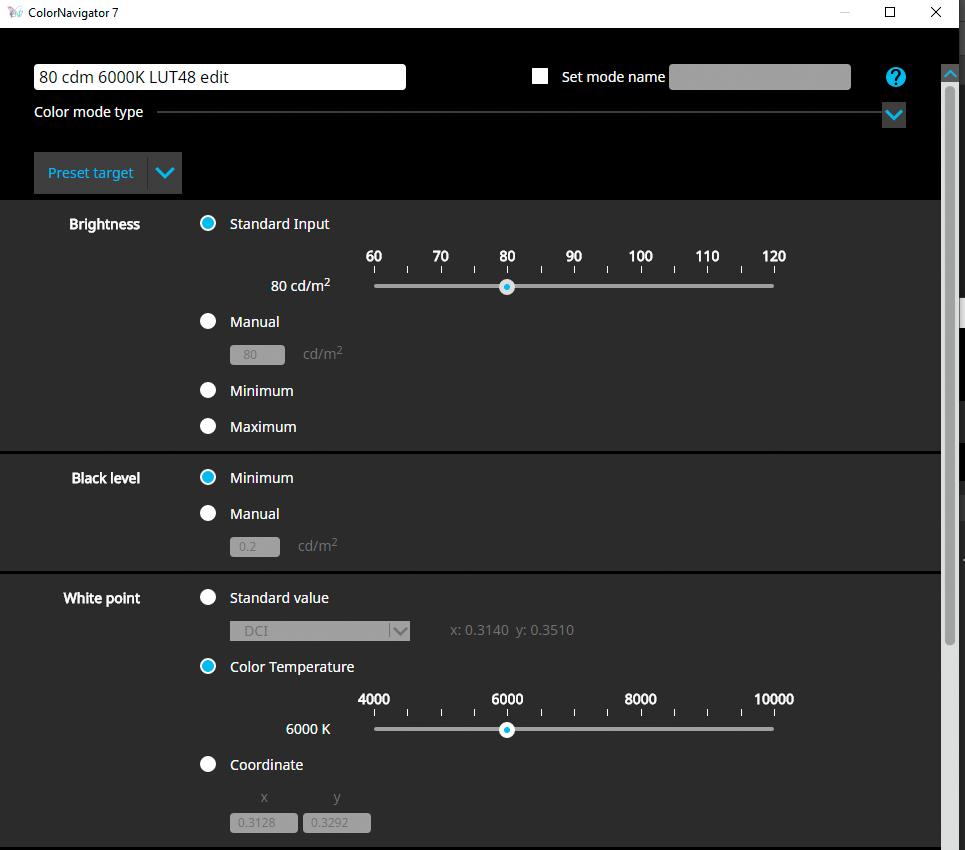Click the target name field '80 cdm 6000K LUT48 edit'
The height and width of the screenshot is (850, 965).
tap(220, 77)
